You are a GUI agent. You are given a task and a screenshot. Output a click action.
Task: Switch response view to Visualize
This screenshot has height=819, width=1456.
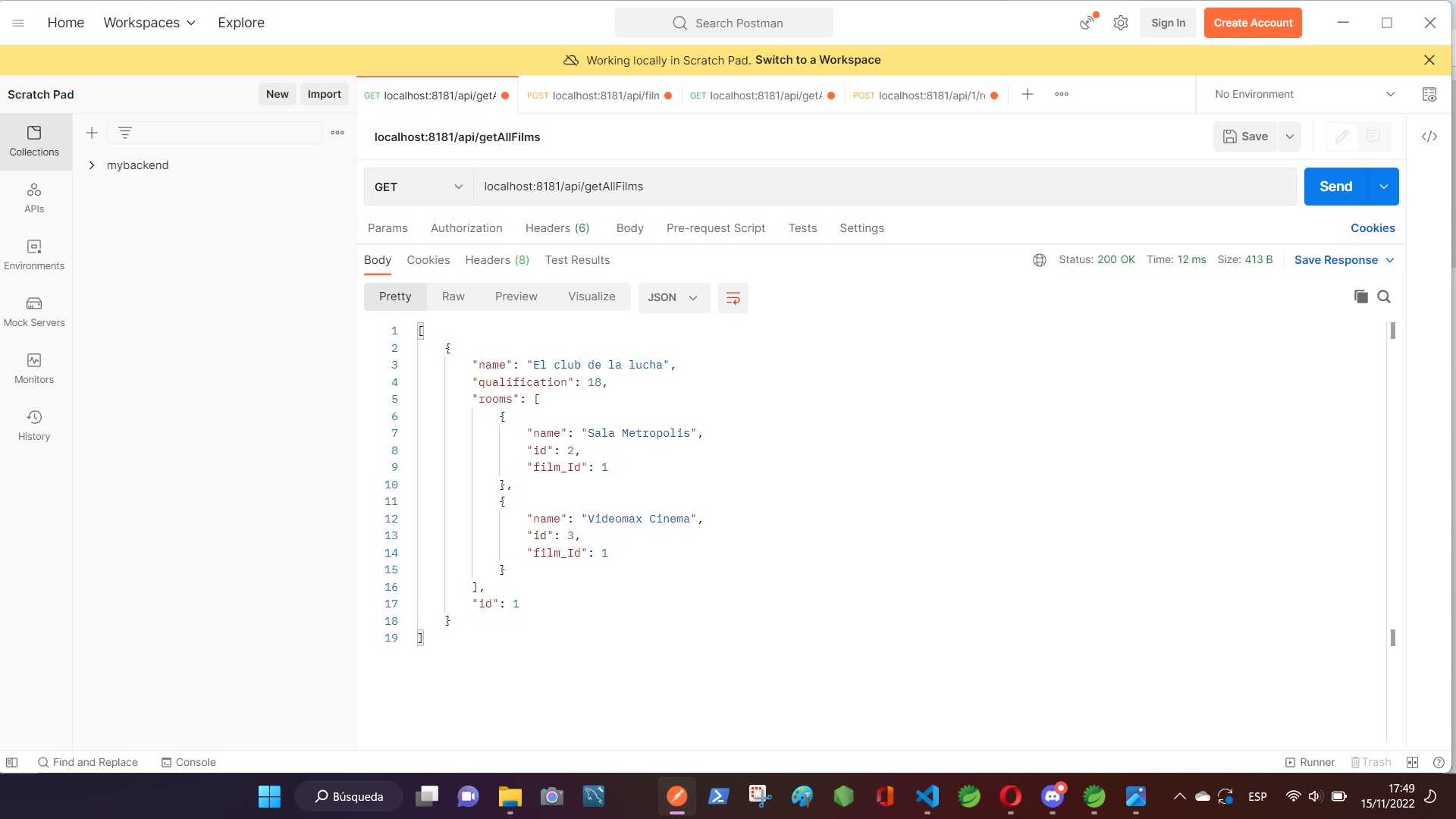(591, 297)
